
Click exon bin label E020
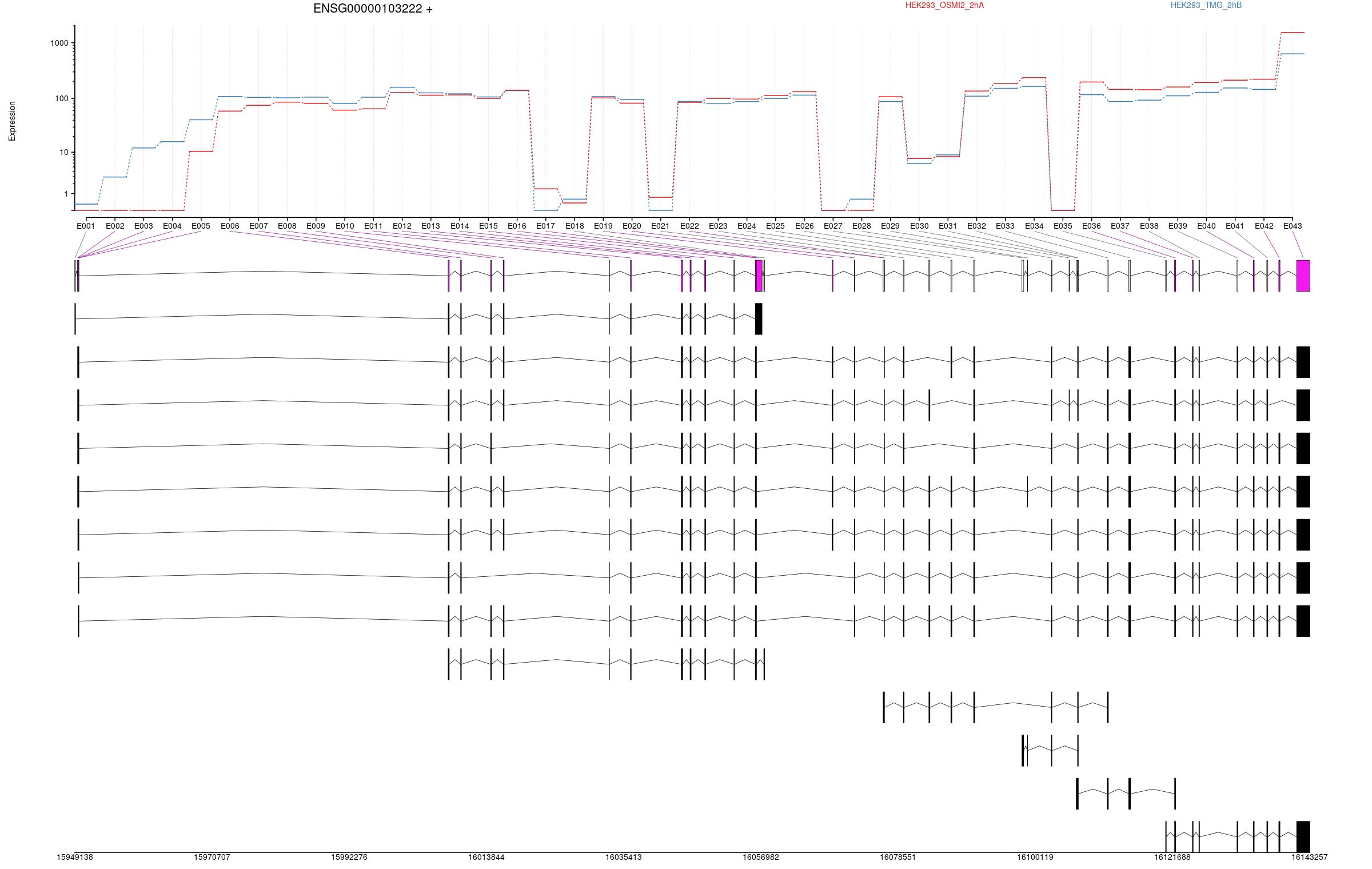pos(632,226)
